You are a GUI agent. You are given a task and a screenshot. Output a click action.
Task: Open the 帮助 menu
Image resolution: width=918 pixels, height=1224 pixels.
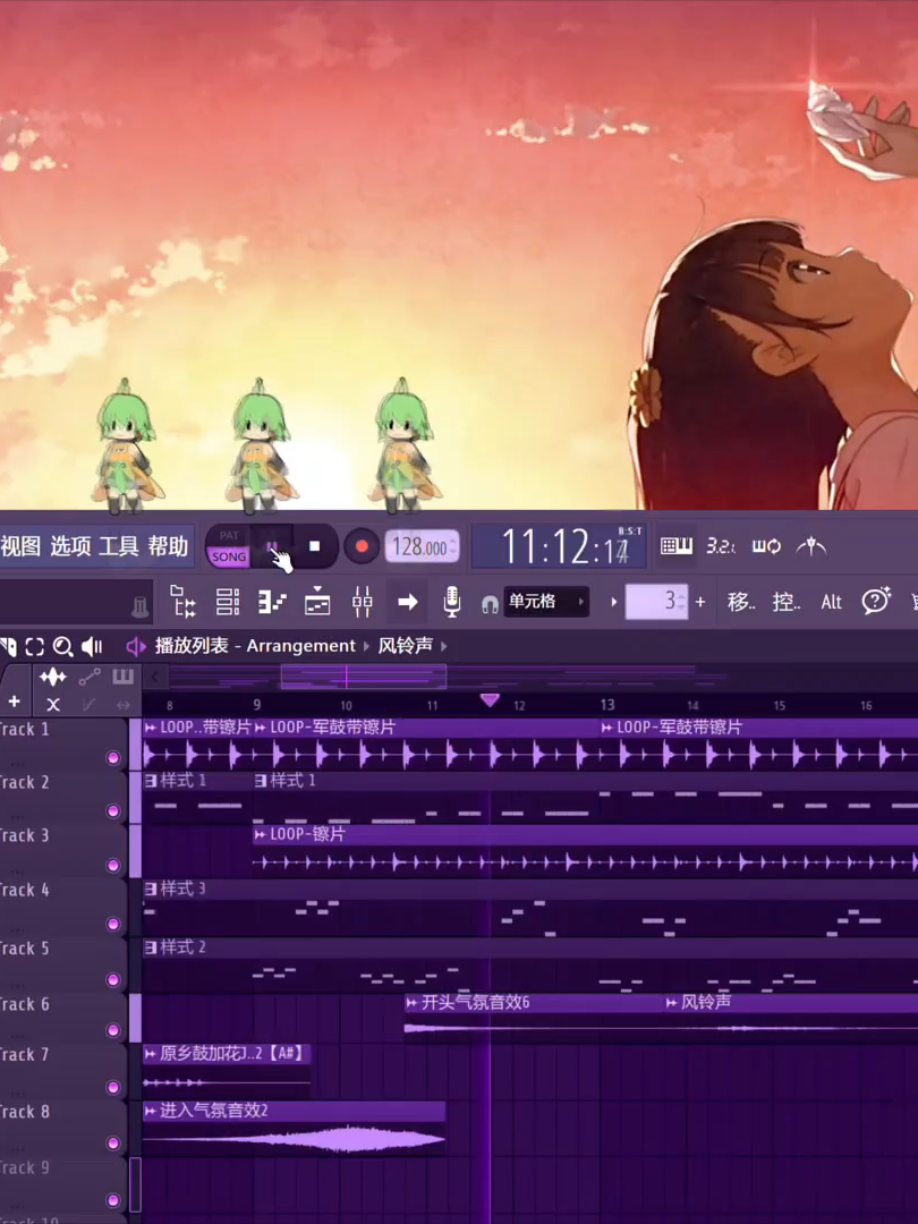[x=168, y=546]
